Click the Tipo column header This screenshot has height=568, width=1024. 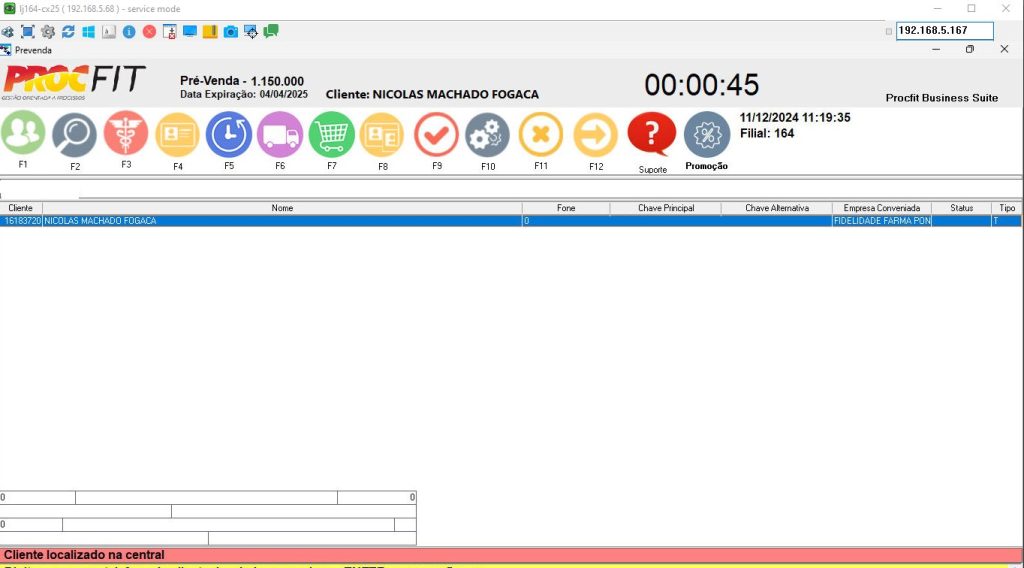[x=1007, y=208]
